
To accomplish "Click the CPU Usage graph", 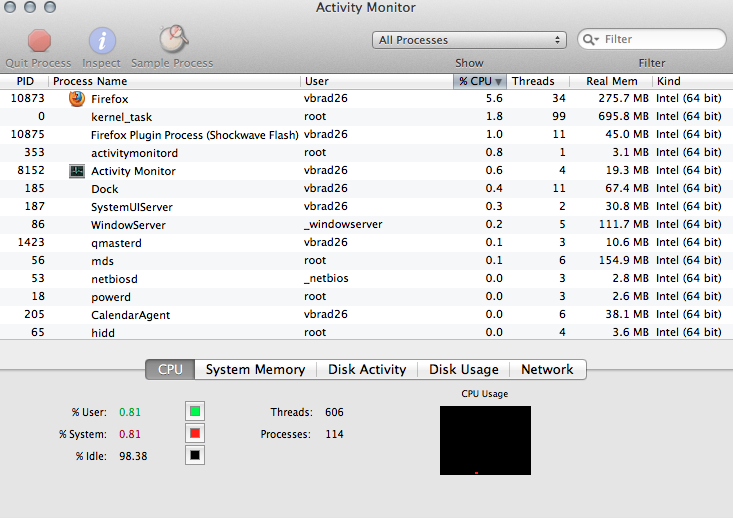I will pyautogui.click(x=485, y=440).
